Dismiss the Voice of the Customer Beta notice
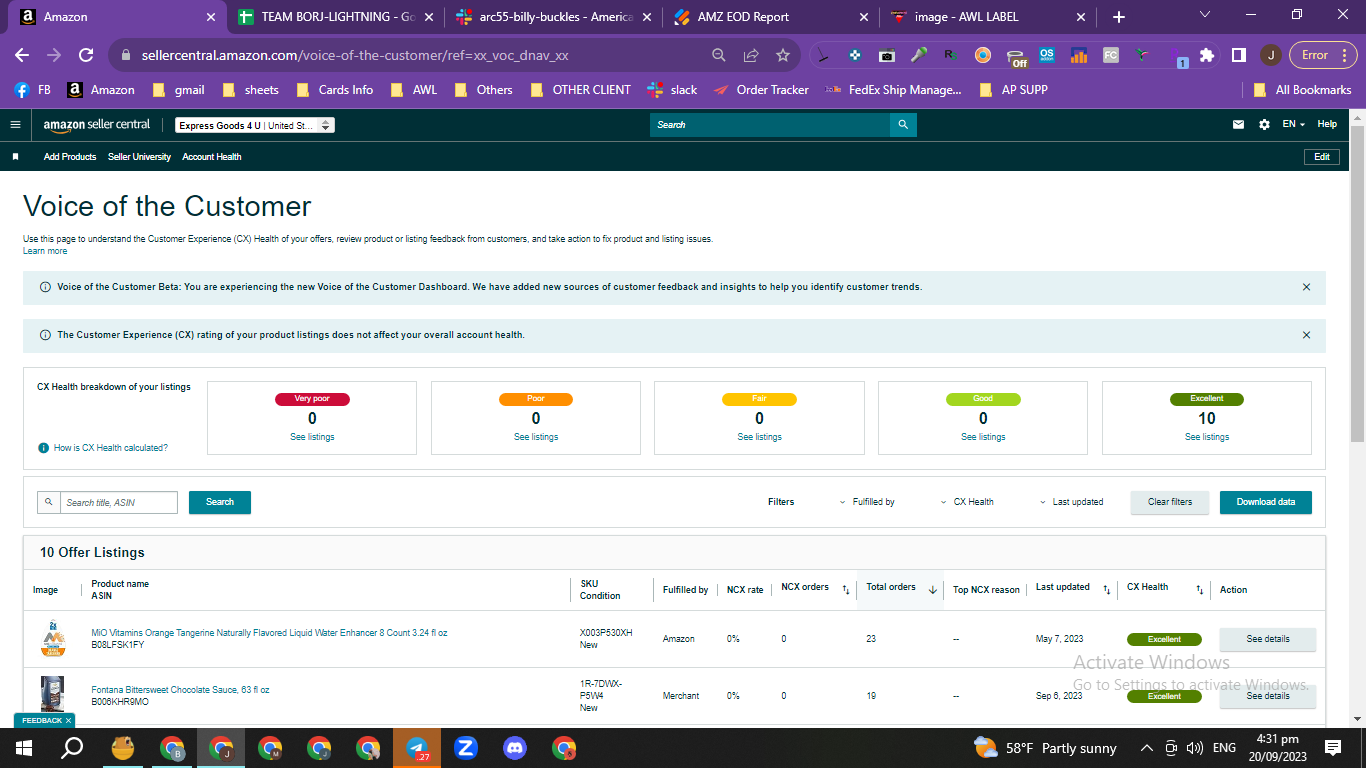This screenshot has width=1366, height=768. coord(1306,287)
